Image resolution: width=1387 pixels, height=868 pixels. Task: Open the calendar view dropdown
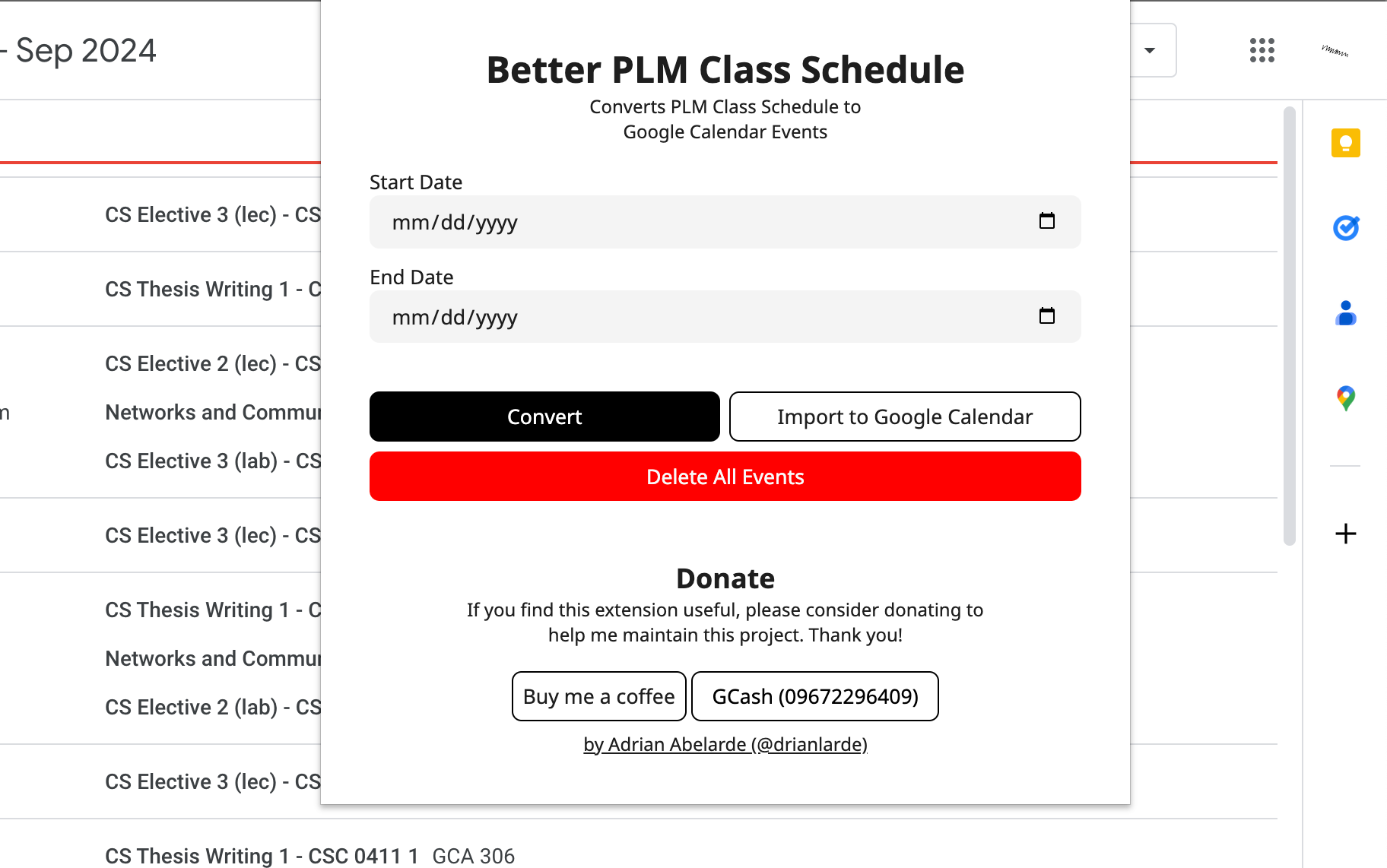click(1149, 50)
